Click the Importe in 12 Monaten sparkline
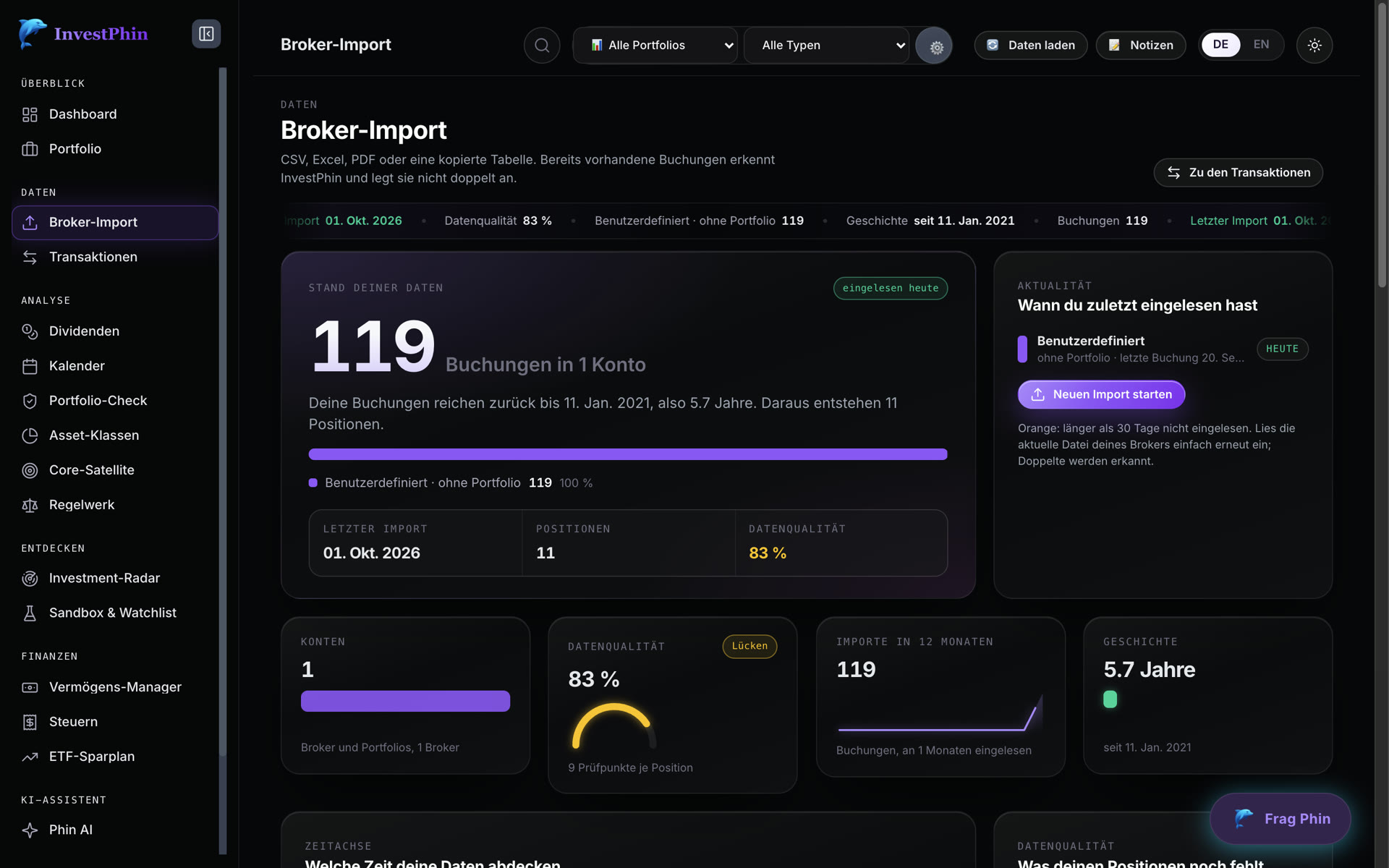The width and height of the screenshot is (1389, 868). (940, 714)
